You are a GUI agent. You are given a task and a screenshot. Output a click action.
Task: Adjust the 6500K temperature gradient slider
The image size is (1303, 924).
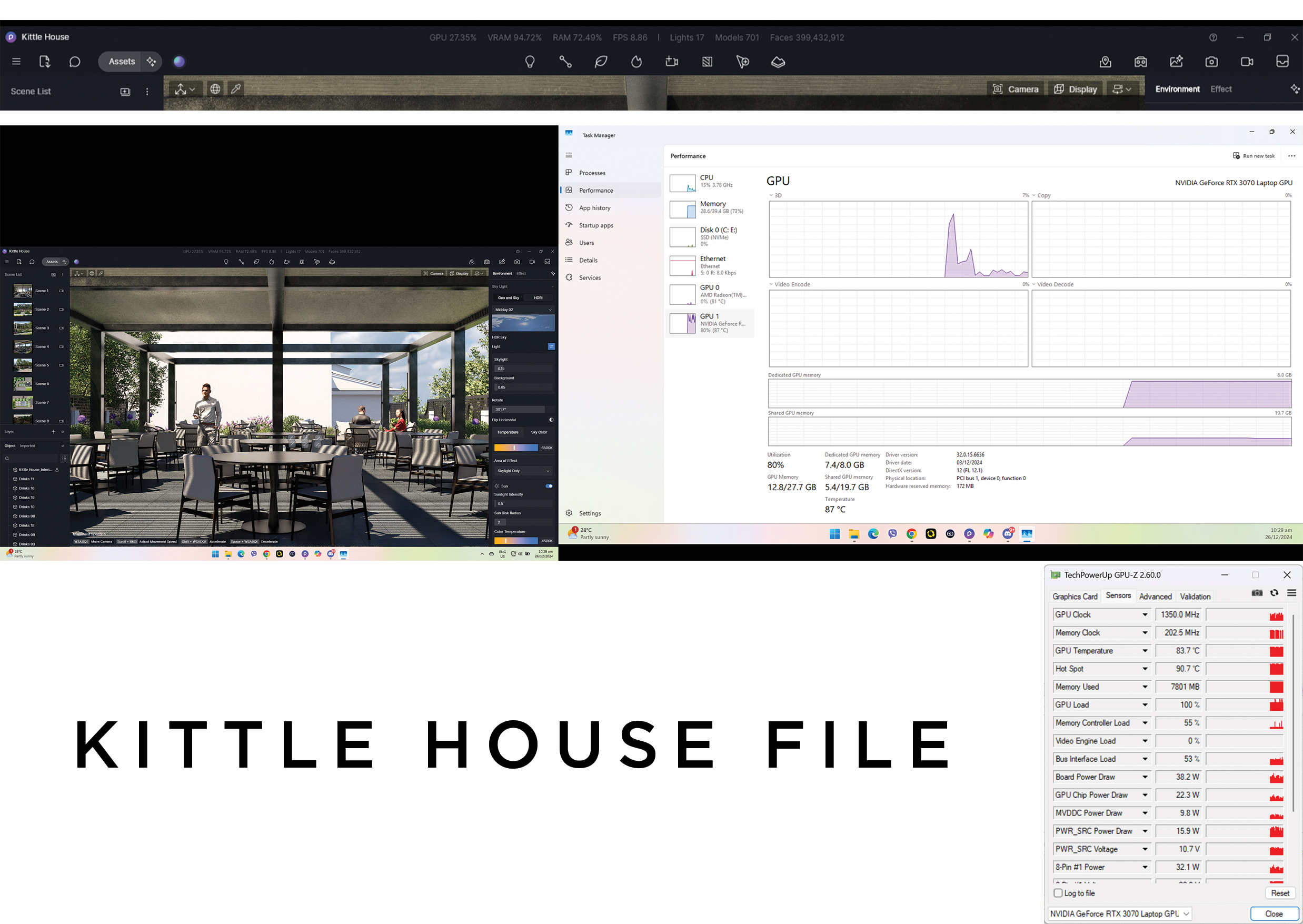(x=515, y=448)
